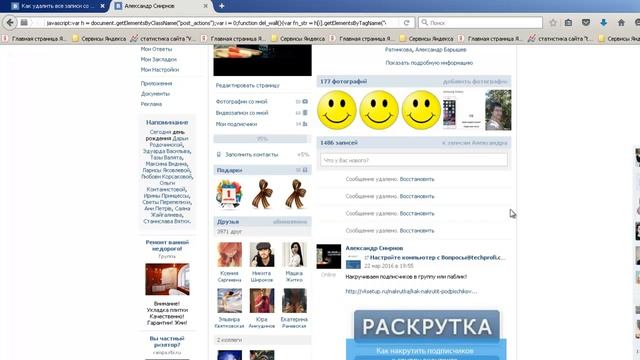The image size is (640, 360).
Task: Click the 'Что у Вас нового?' post field
Action: (x=414, y=160)
